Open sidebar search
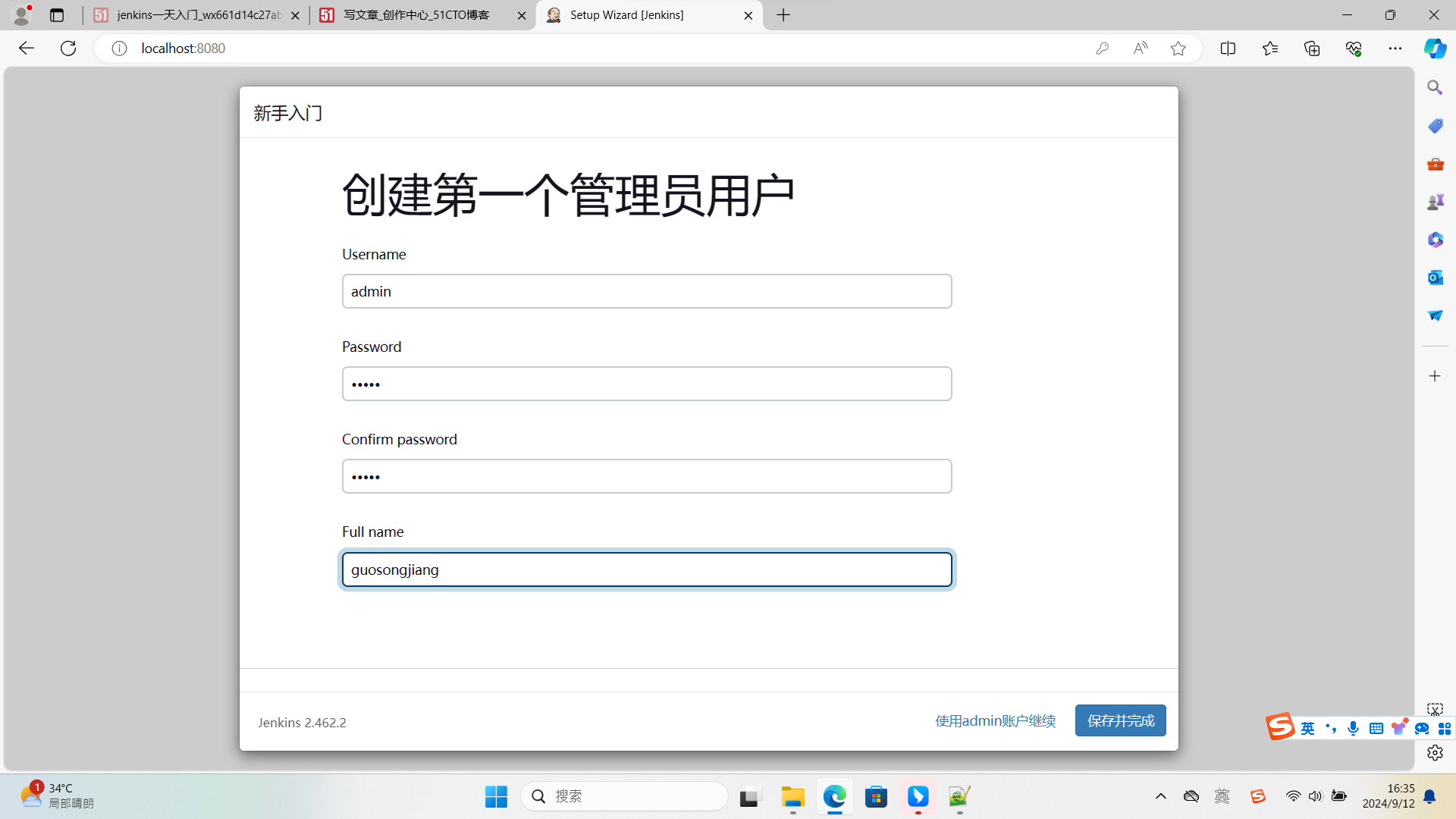 coord(1435,88)
